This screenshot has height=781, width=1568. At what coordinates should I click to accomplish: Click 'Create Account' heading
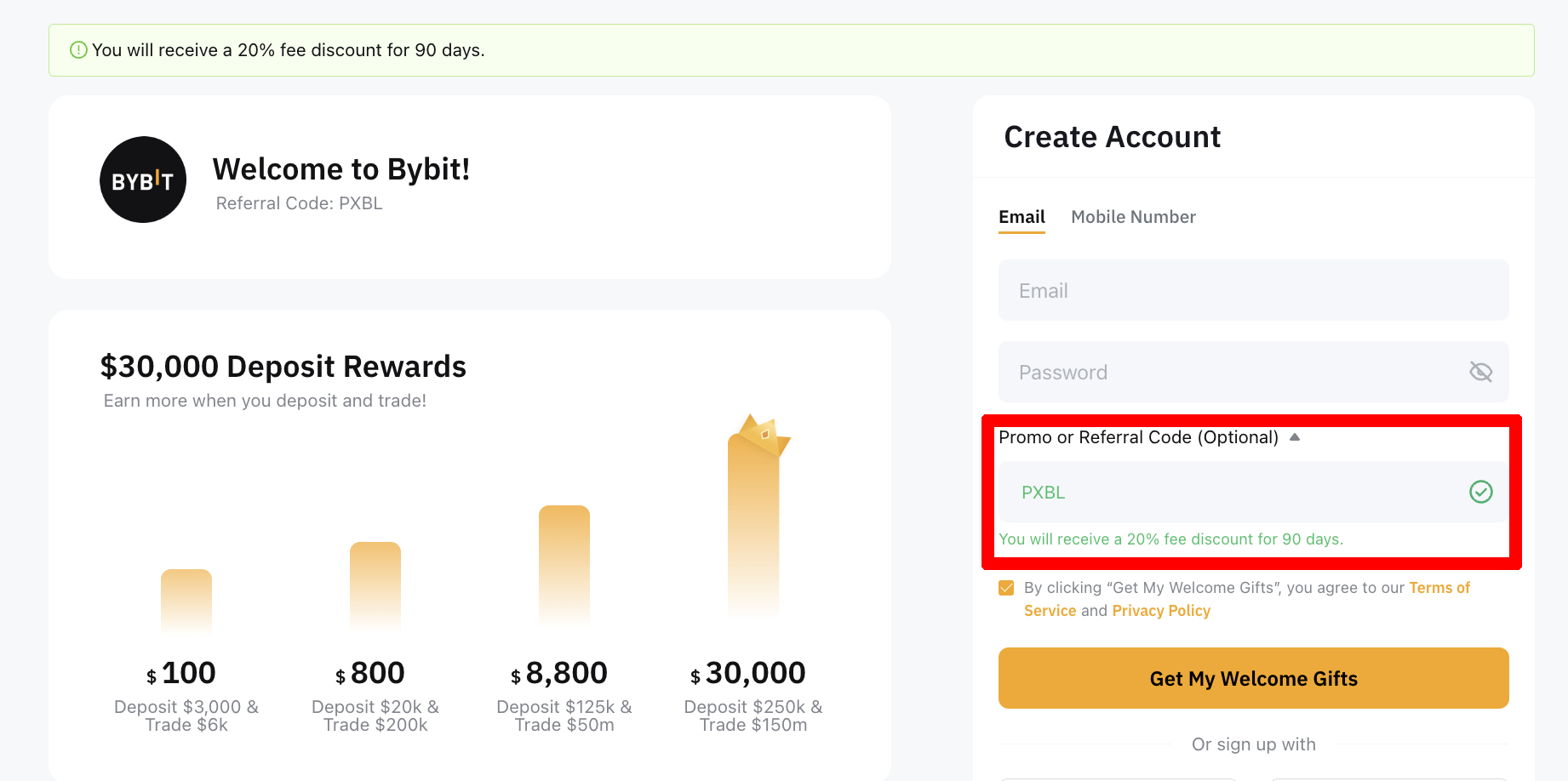1113,137
